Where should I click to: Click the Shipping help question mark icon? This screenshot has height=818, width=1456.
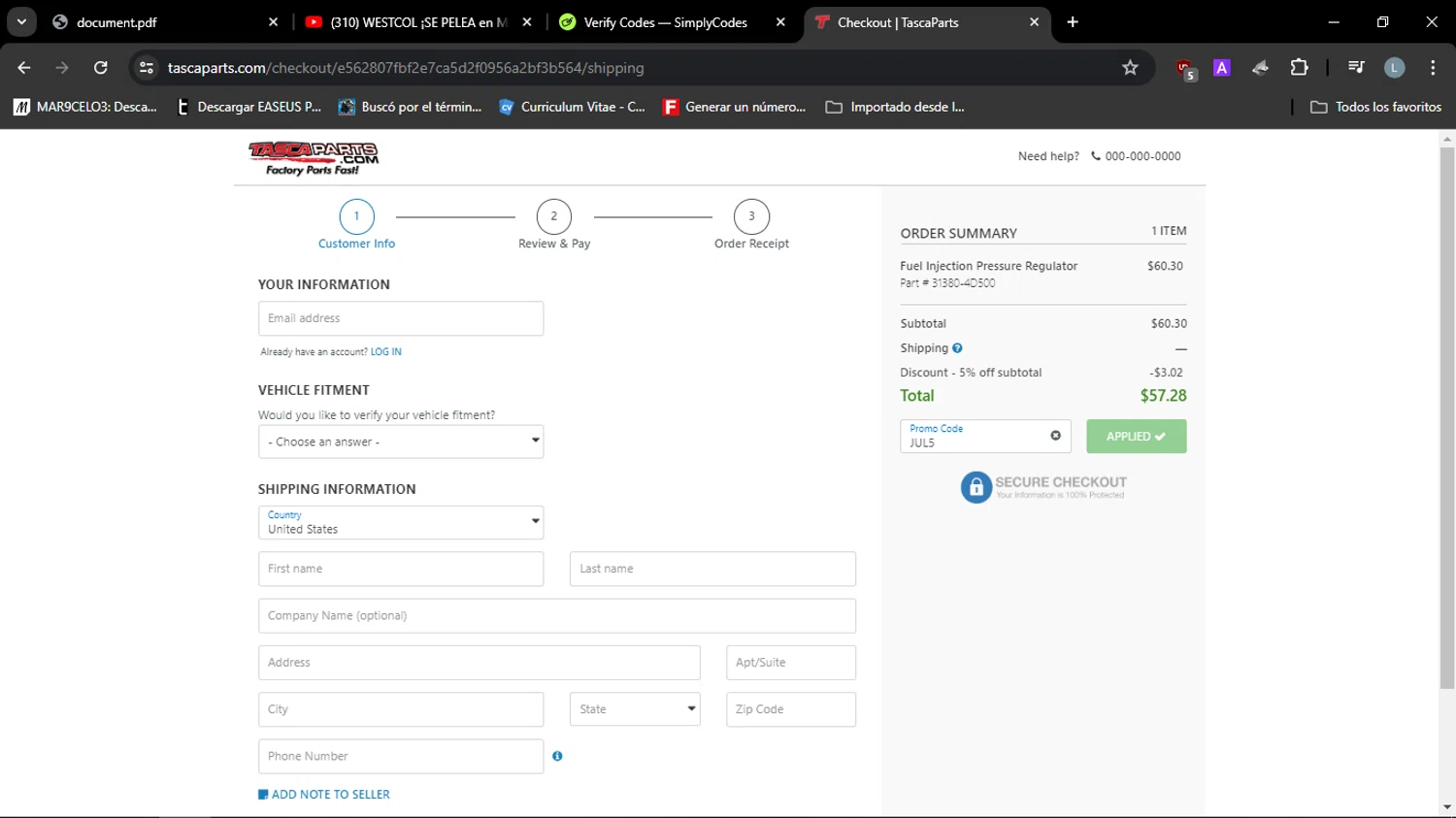point(957,348)
